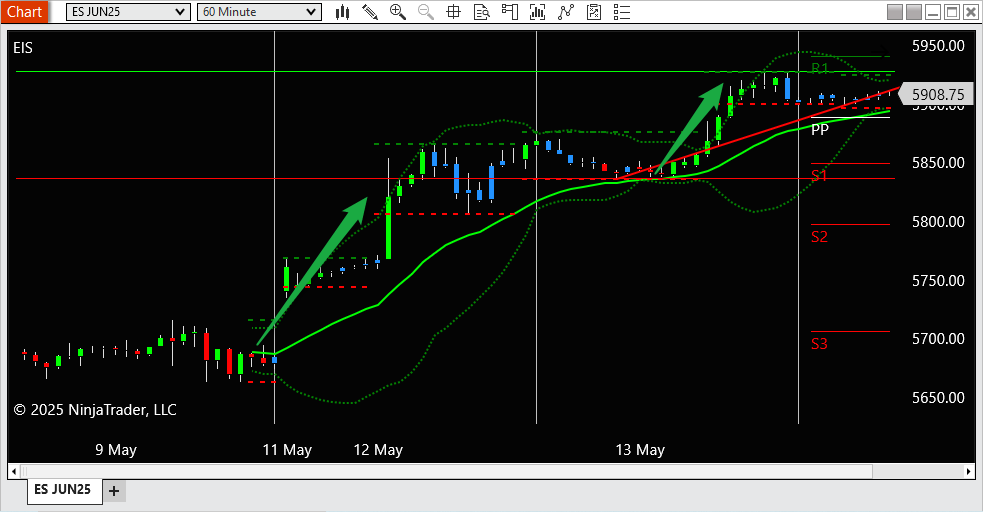Click the S3 support label
The width and height of the screenshot is (983, 512).
(819, 343)
